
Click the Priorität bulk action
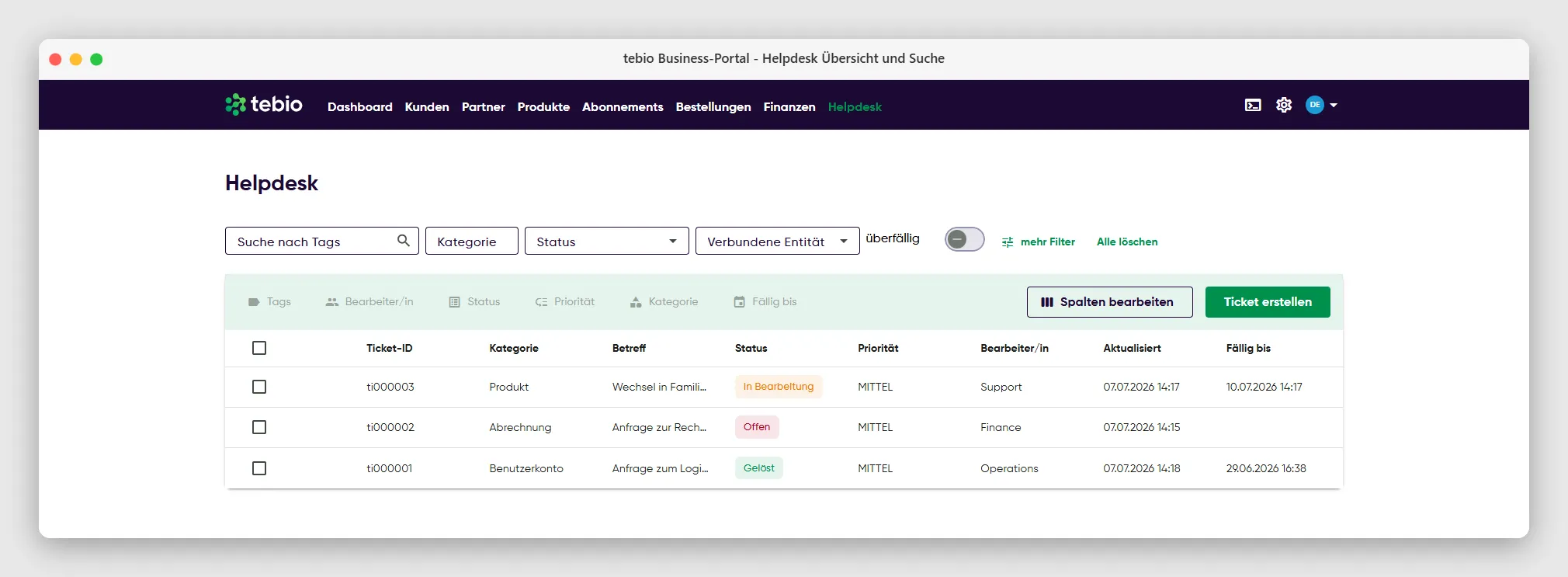[x=565, y=302]
